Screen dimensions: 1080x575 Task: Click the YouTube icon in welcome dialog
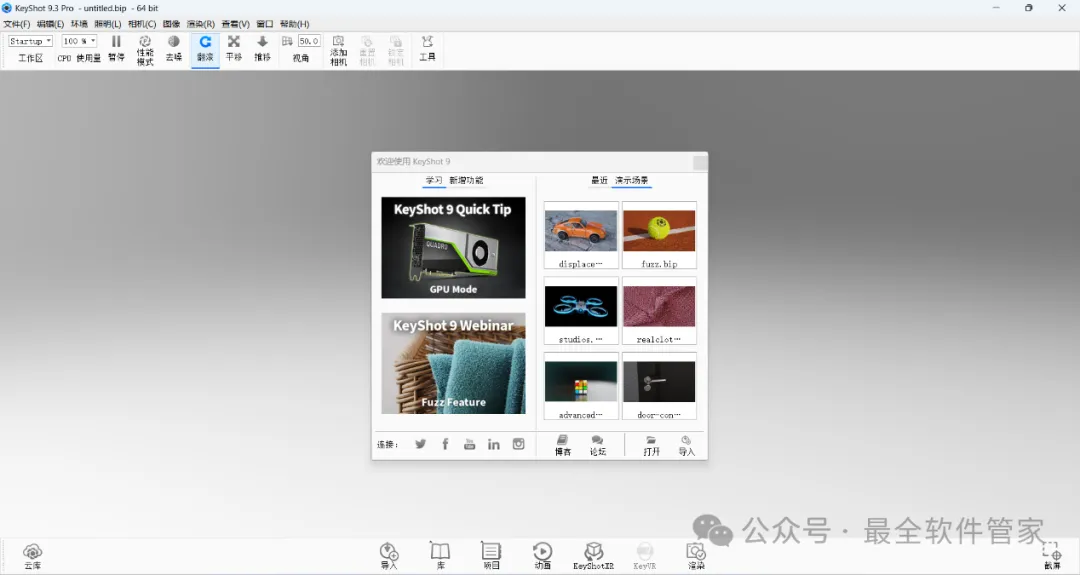[469, 444]
